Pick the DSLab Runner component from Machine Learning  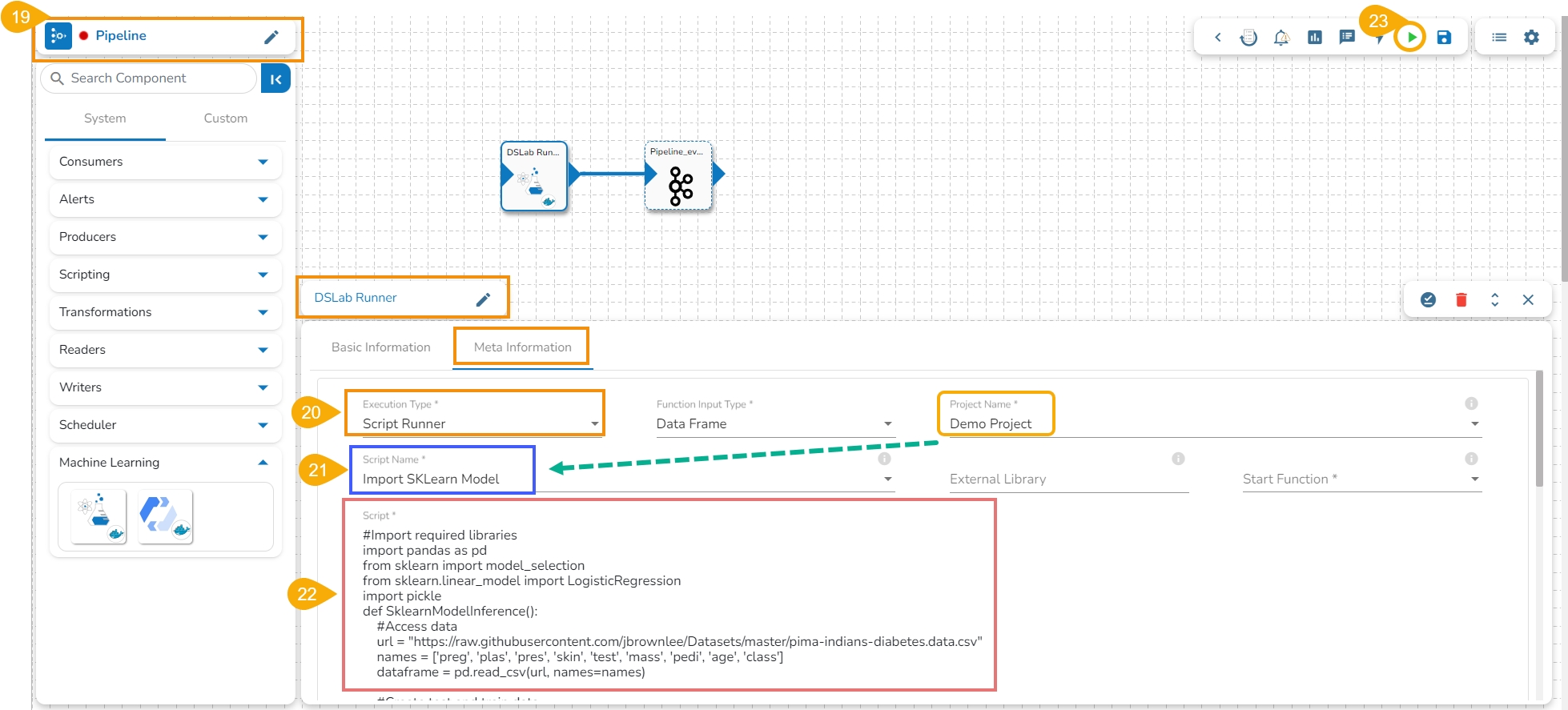99,517
